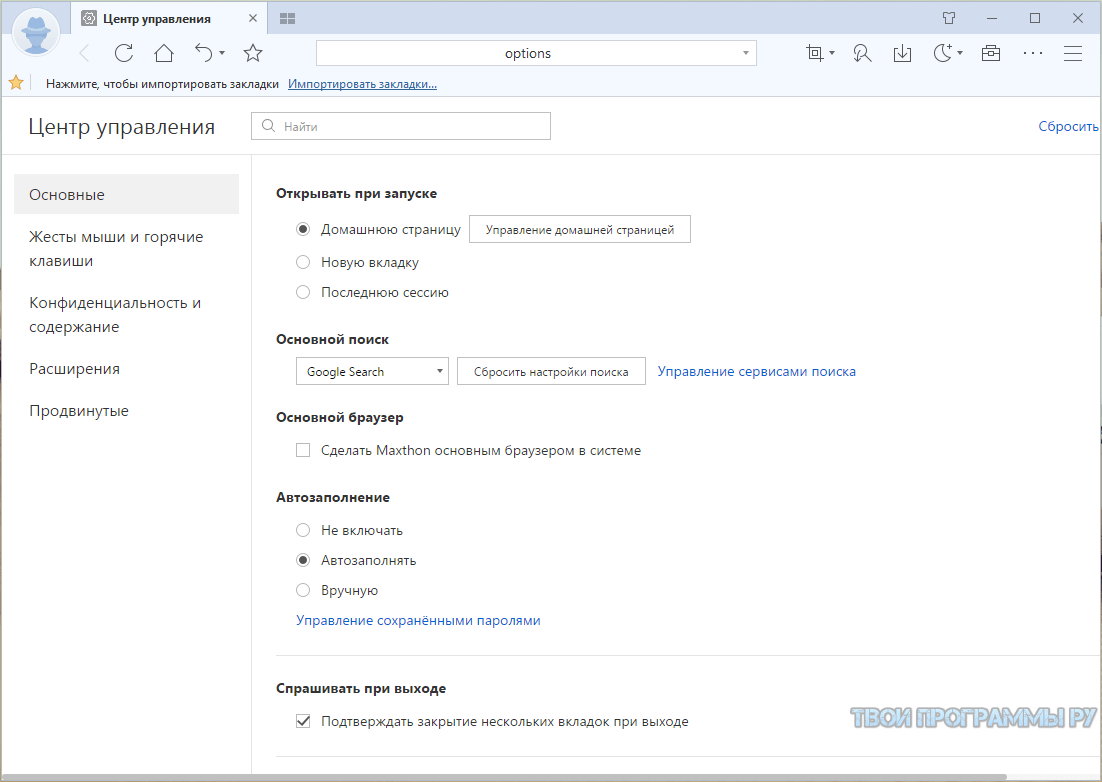
Task: Enable Maxthon as default browser checkbox
Action: [x=303, y=450]
